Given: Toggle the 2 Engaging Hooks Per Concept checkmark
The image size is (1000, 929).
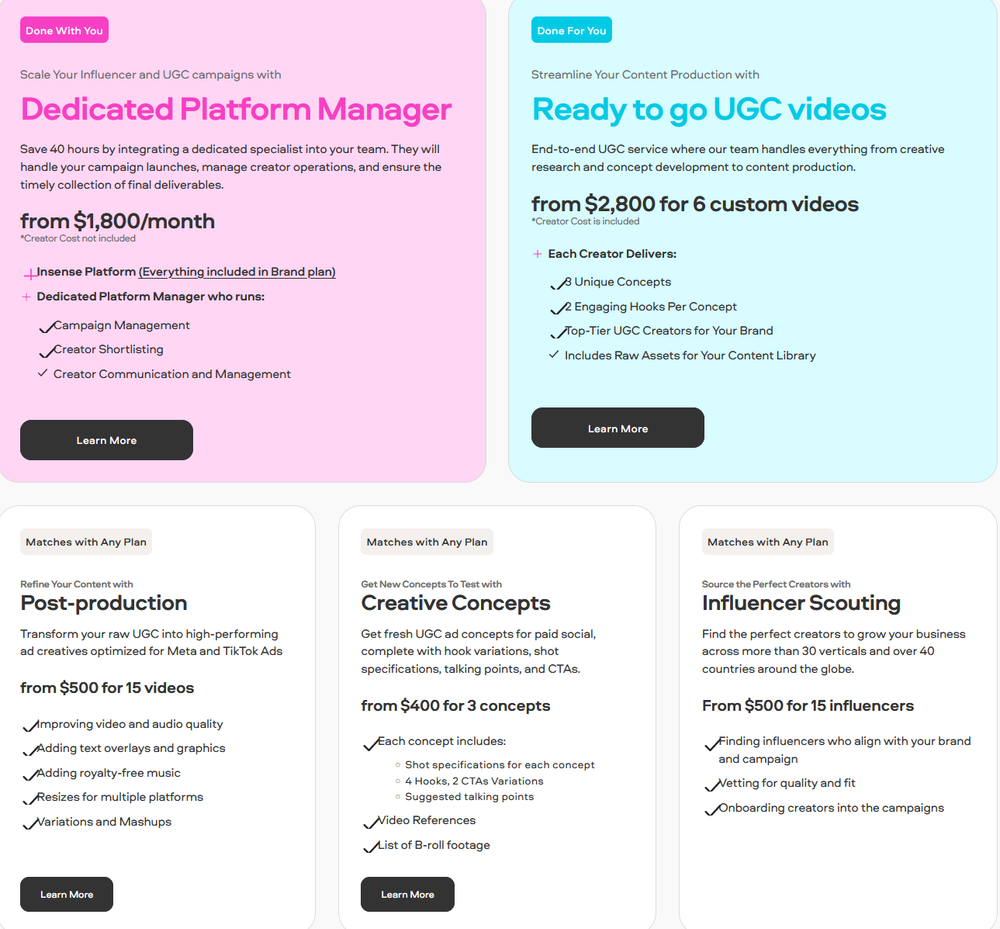Looking at the screenshot, I should [556, 307].
